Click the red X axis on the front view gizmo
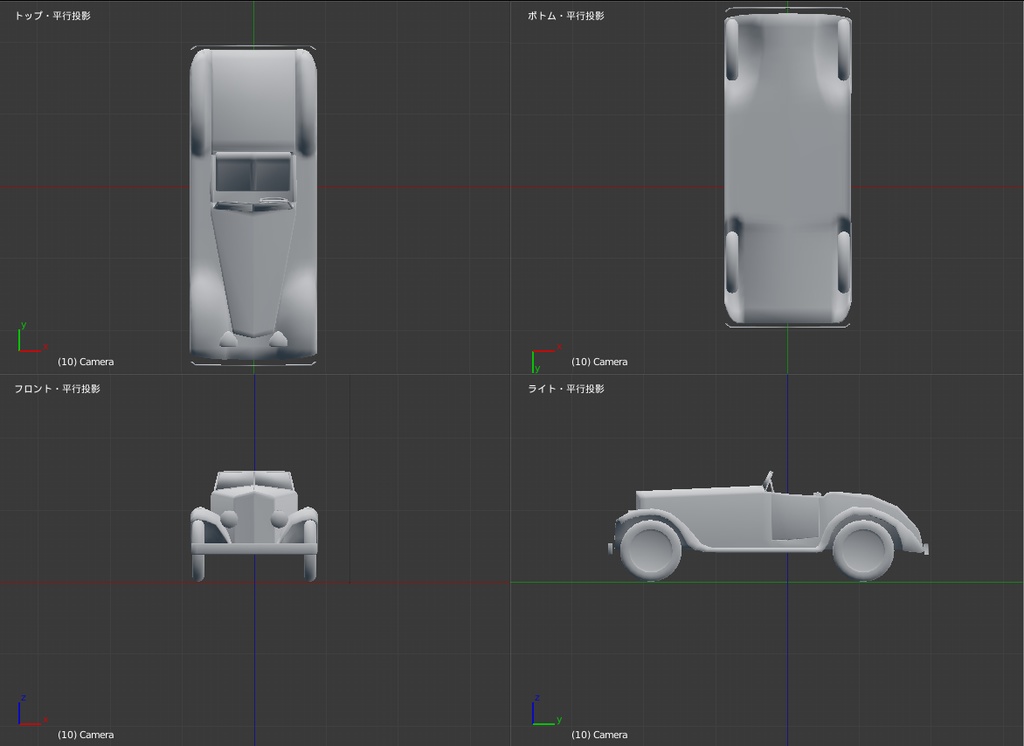 pyautogui.click(x=31, y=724)
